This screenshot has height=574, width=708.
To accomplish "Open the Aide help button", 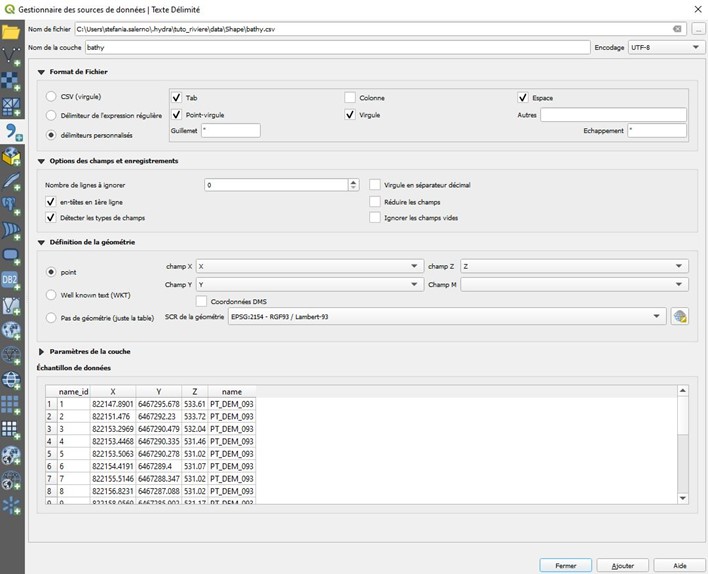I will point(680,565).
